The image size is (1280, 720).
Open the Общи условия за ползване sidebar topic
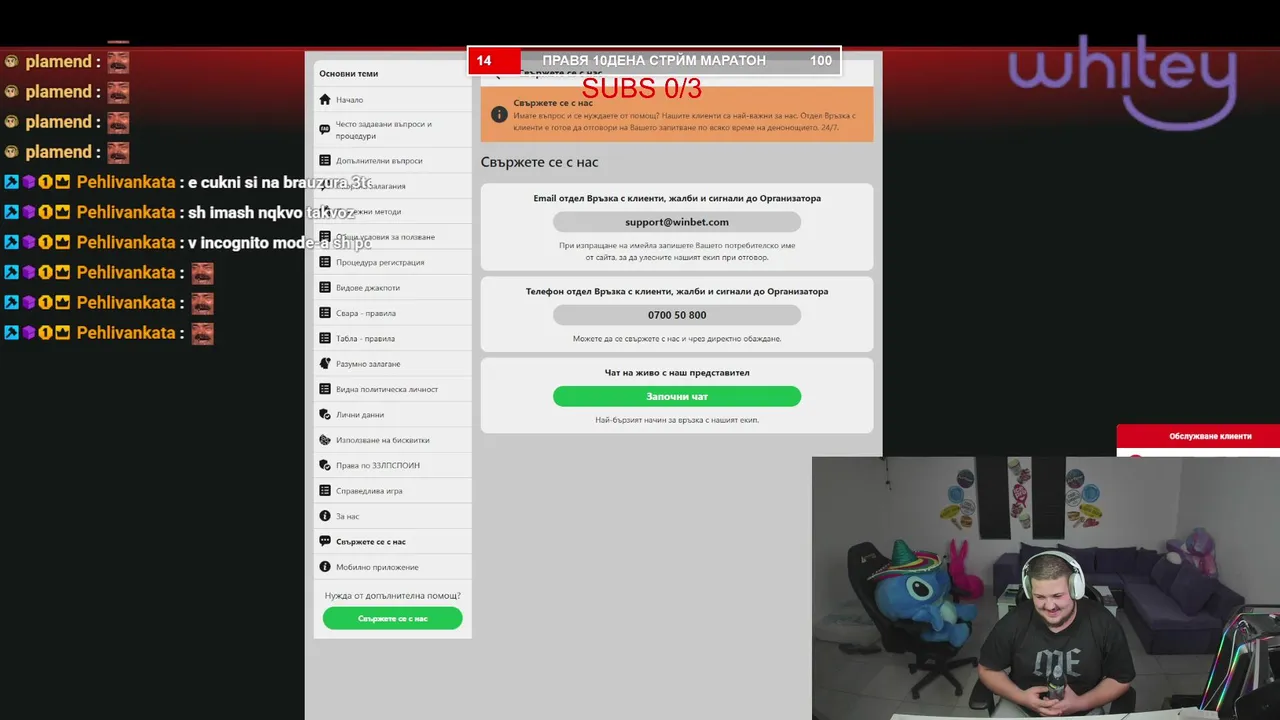tap(393, 237)
